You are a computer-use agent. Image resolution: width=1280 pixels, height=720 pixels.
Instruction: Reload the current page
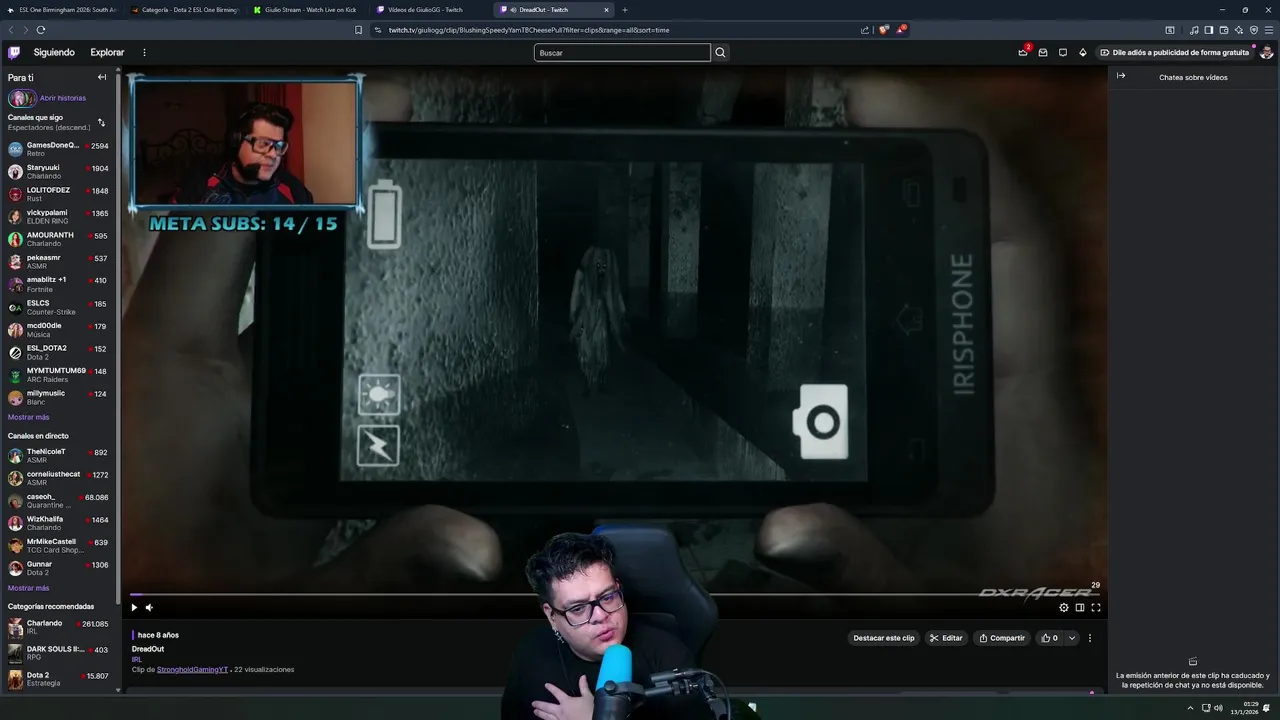(x=41, y=30)
